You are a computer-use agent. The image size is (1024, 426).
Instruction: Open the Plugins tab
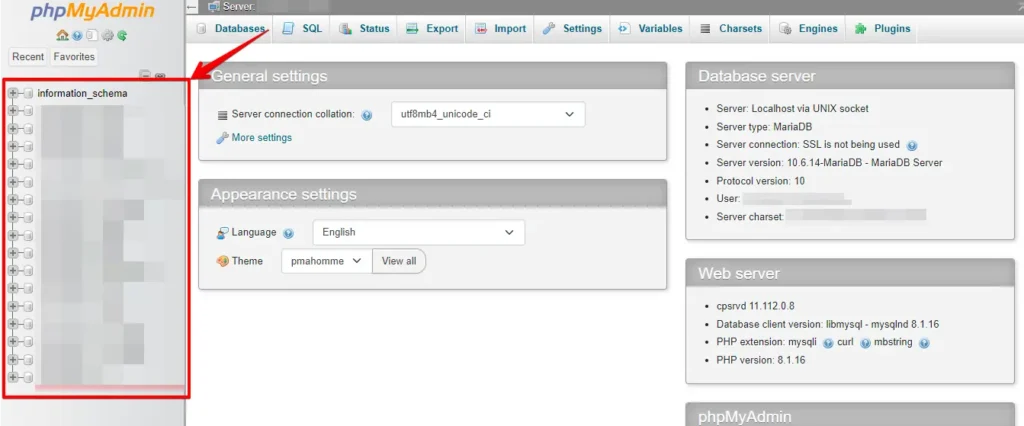pos(882,29)
